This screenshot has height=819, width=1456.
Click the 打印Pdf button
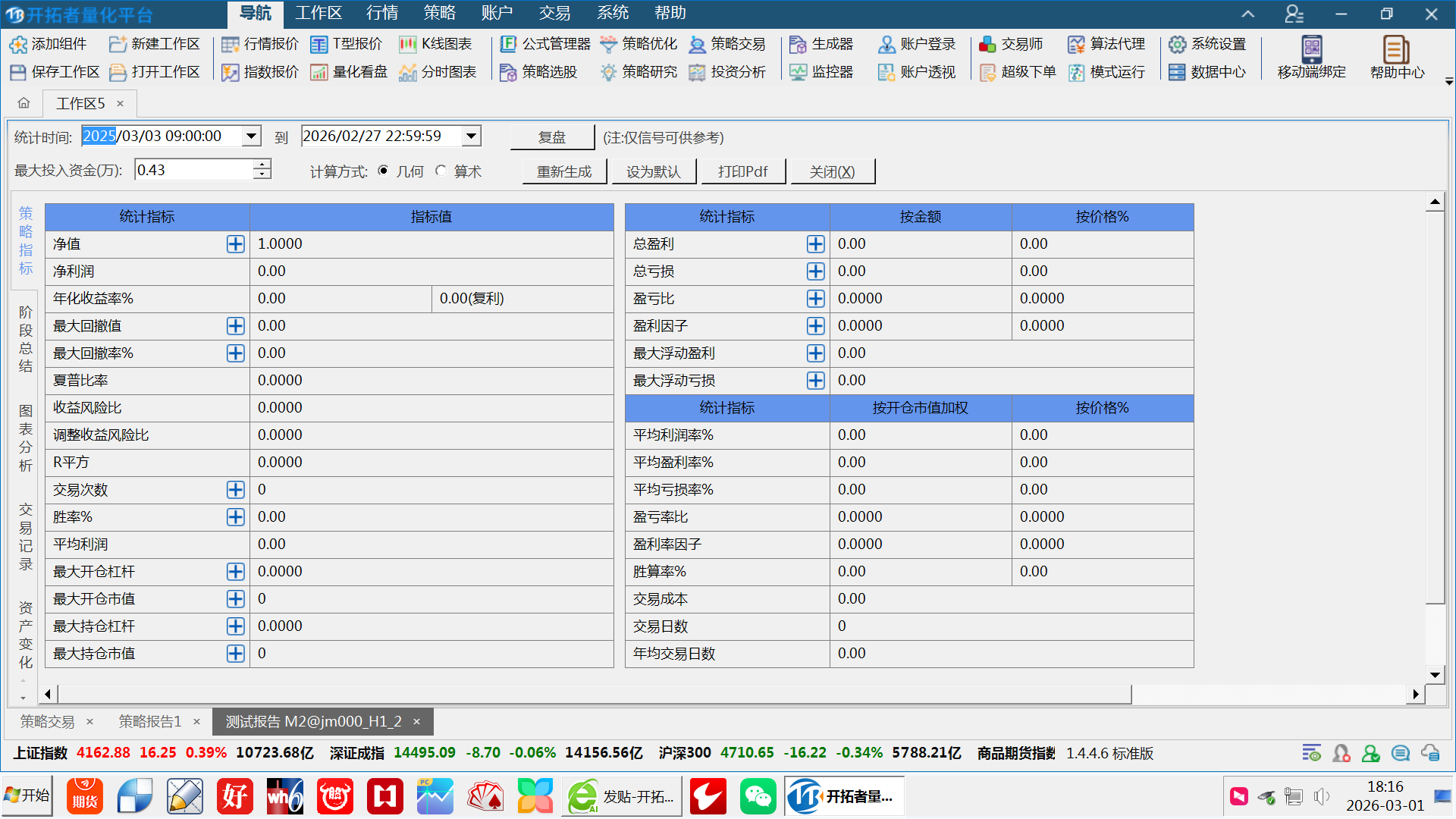(x=742, y=171)
